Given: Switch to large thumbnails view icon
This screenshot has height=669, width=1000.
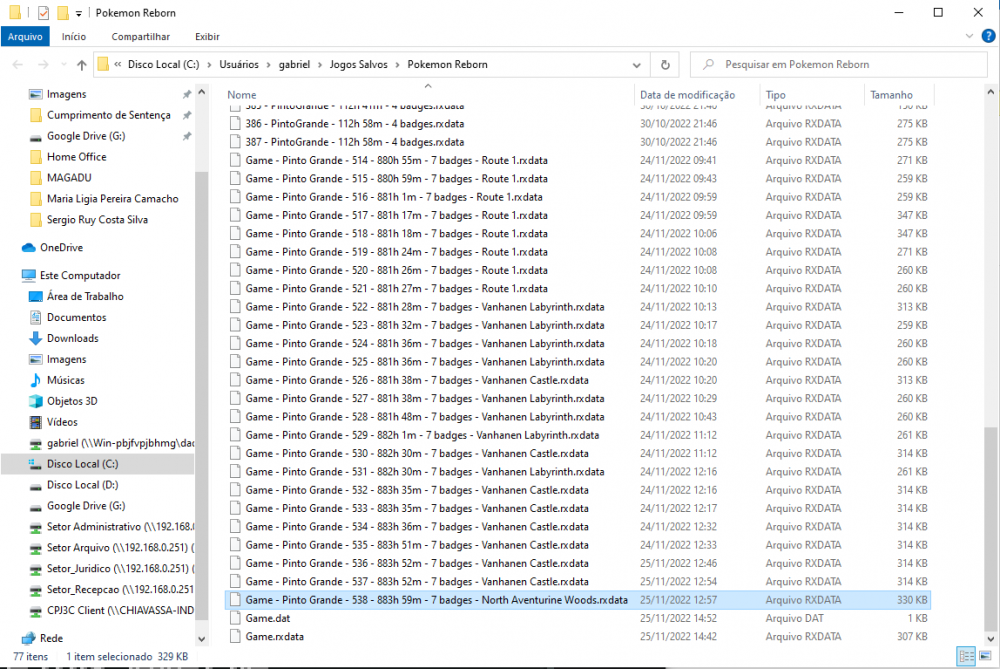Looking at the screenshot, I should pos(985,656).
